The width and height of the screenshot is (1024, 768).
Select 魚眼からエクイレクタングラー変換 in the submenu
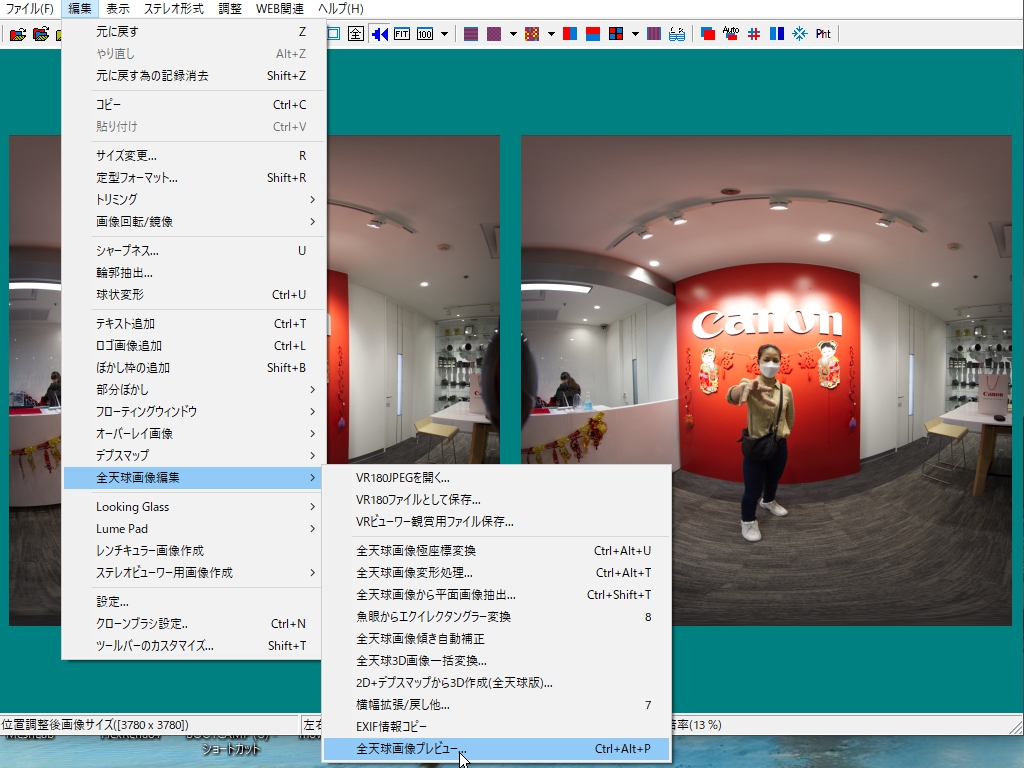pyautogui.click(x=497, y=617)
